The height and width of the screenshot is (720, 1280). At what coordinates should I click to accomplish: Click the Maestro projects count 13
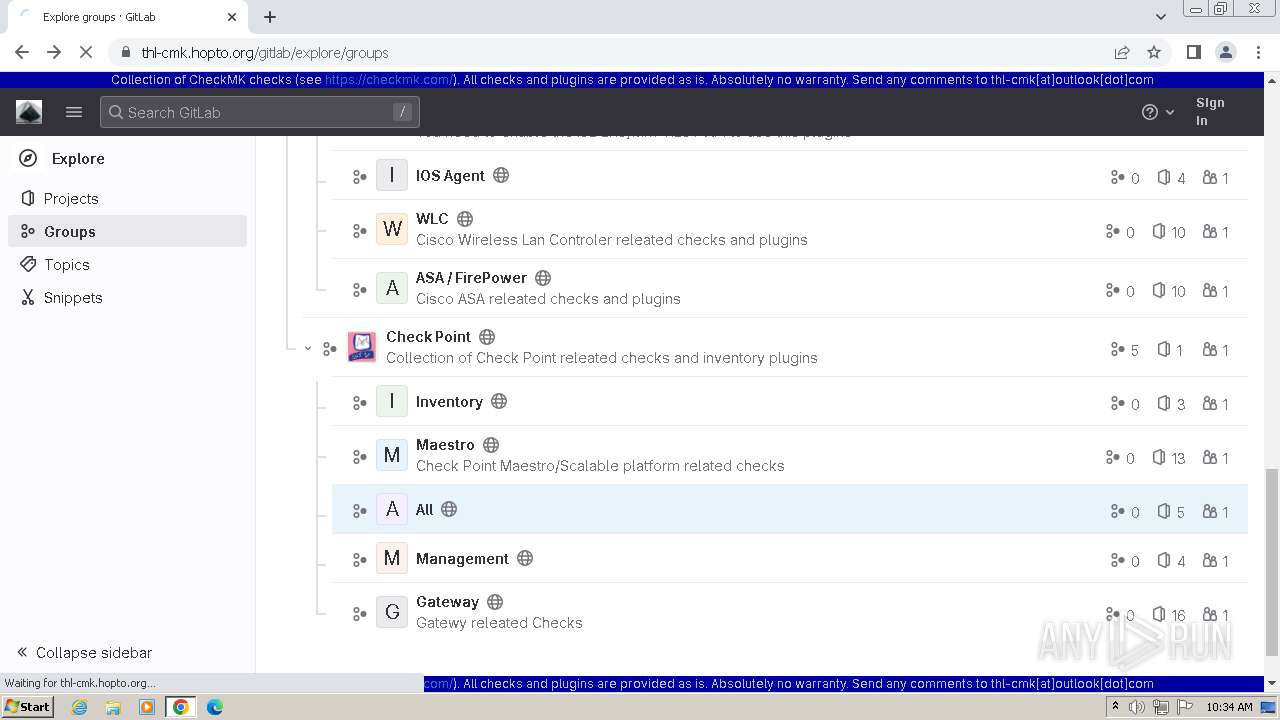pyautogui.click(x=1168, y=457)
